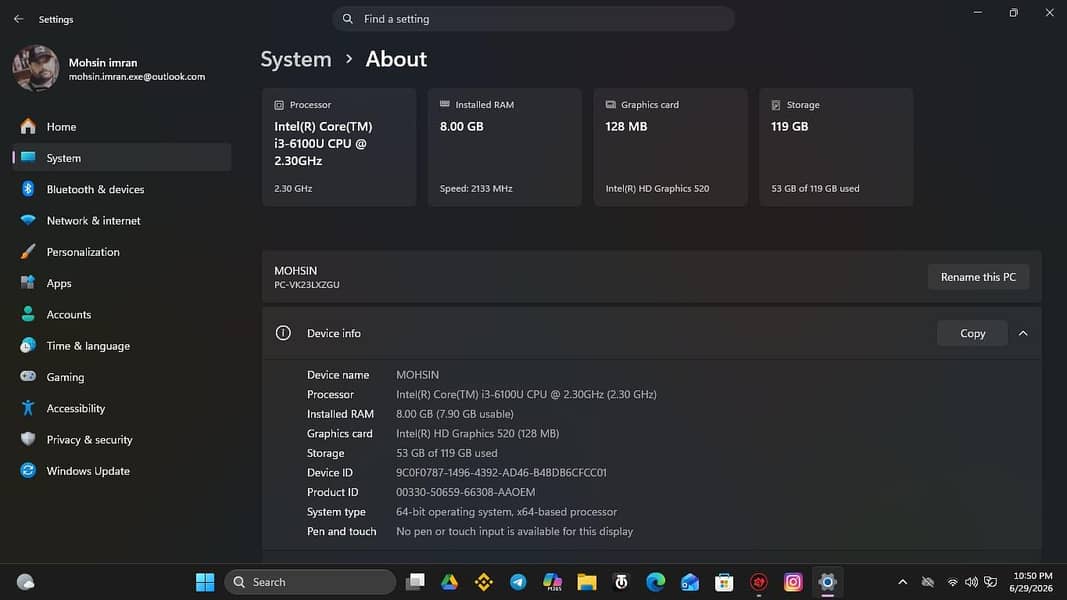Click the Mohsin imran profile picture

point(35,68)
